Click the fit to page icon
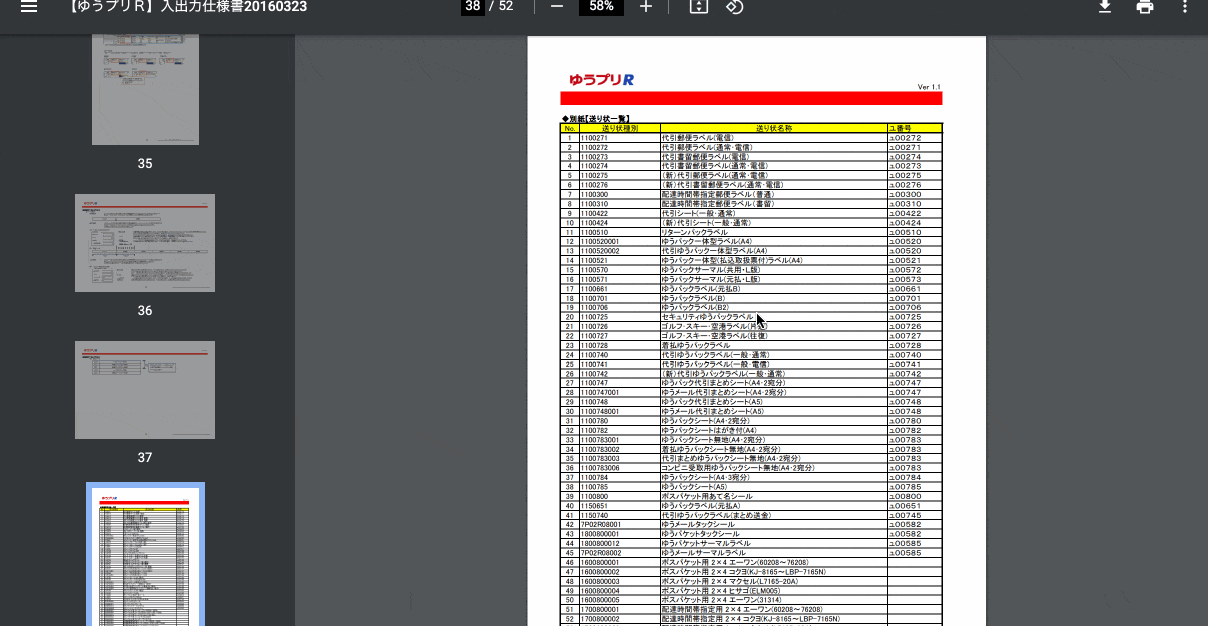1208x626 pixels. 698,7
